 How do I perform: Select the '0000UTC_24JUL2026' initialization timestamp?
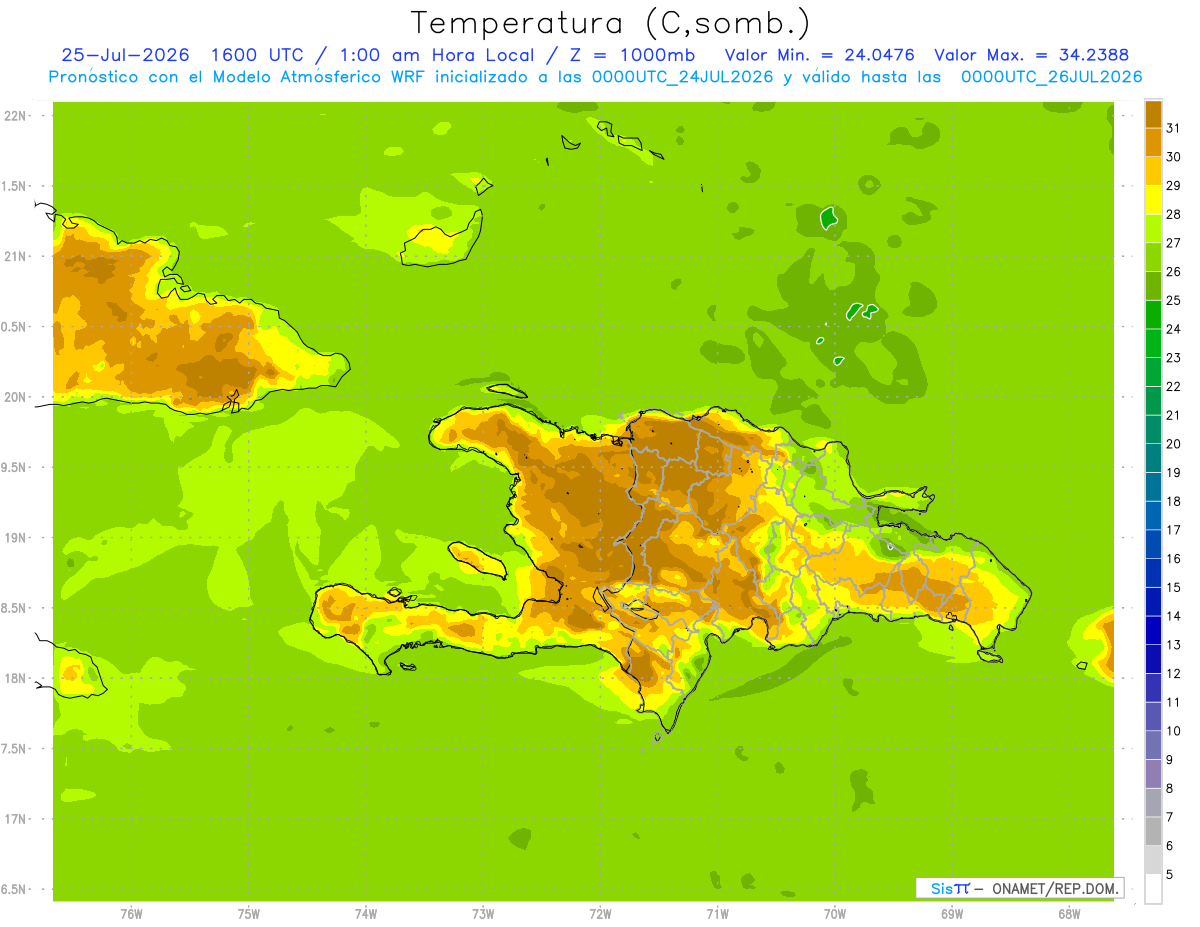pyautogui.click(x=683, y=77)
